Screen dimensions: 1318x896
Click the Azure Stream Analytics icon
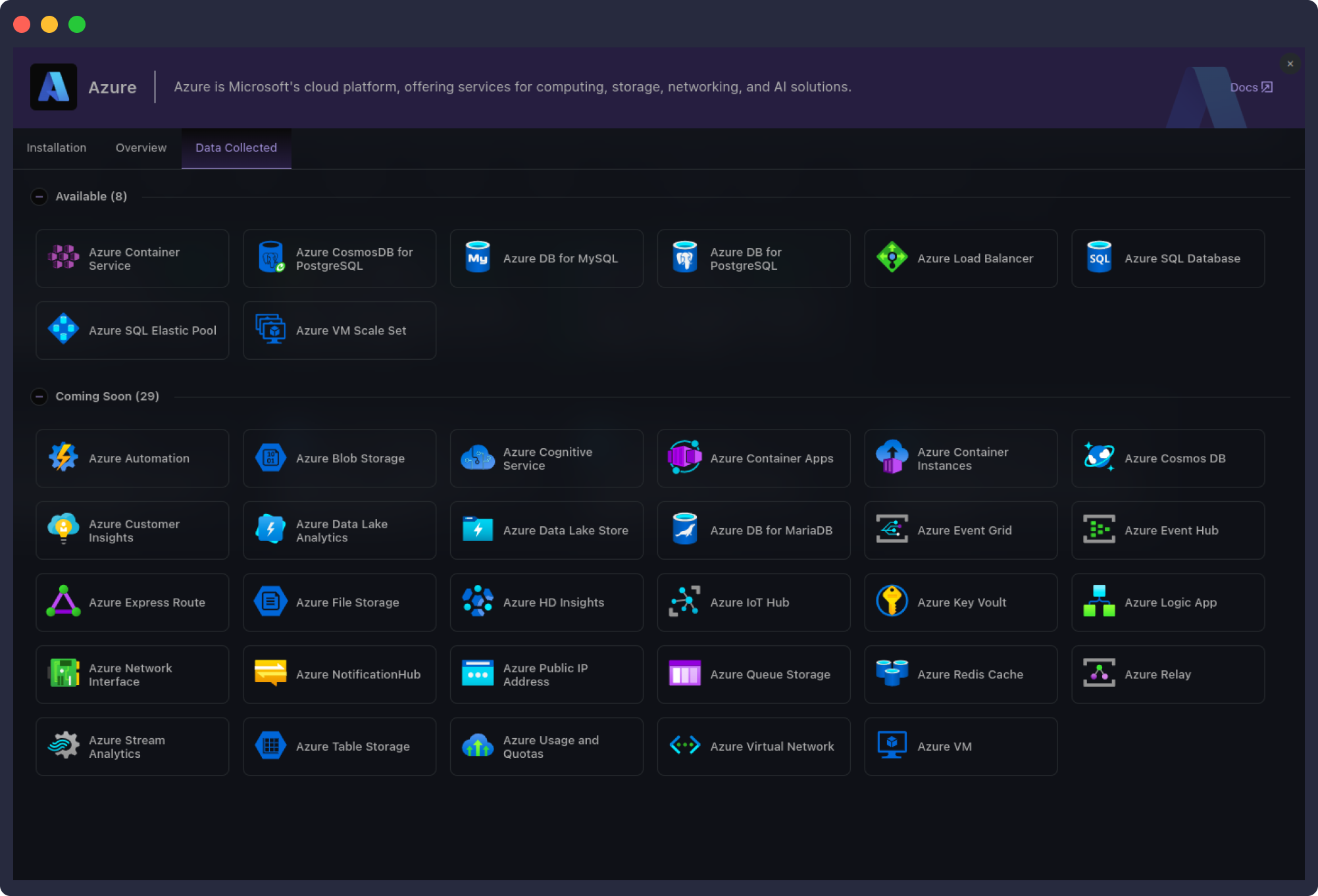coord(63,746)
